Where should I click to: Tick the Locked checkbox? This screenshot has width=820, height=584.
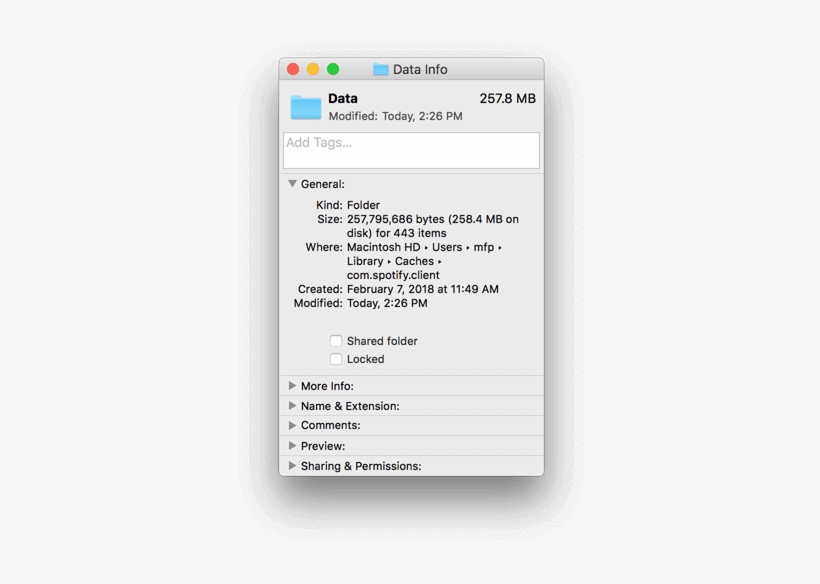336,359
